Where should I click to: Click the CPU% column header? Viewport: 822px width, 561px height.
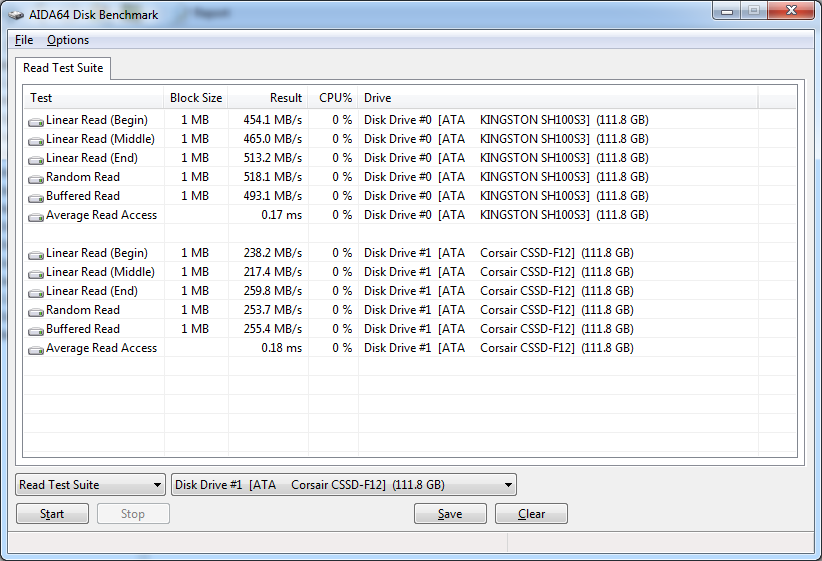point(333,98)
